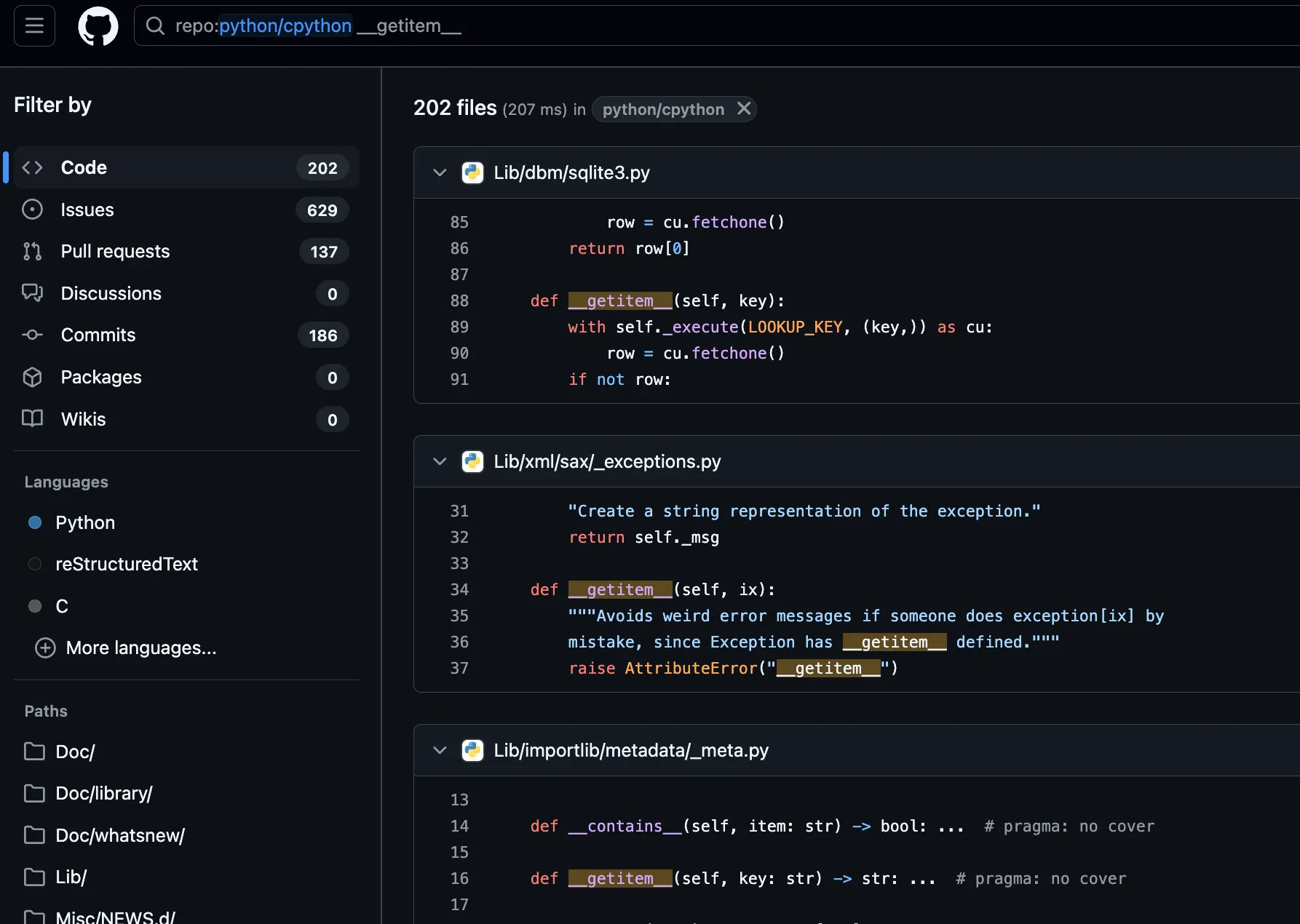Switch to Issues results
The height and width of the screenshot is (924, 1300).
pos(87,210)
